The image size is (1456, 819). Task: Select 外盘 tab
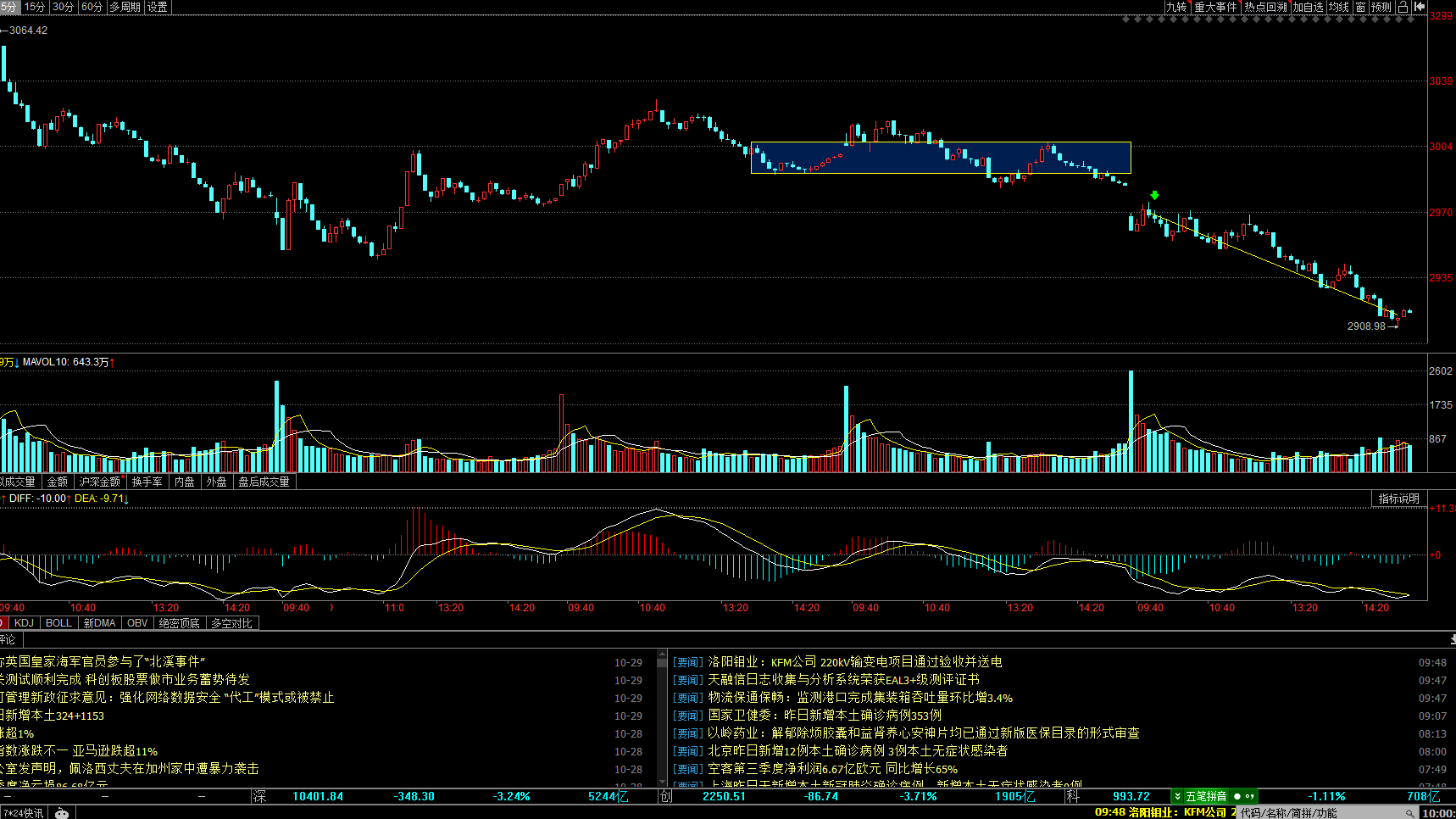217,482
